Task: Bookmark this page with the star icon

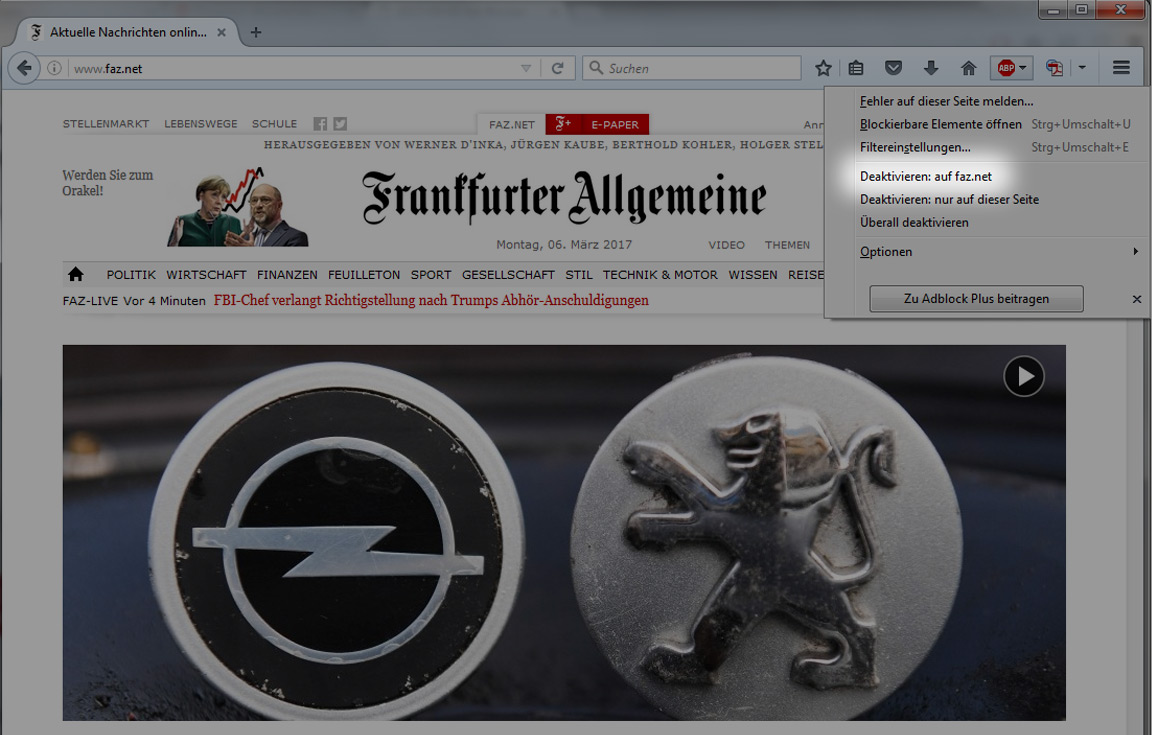Action: (823, 68)
